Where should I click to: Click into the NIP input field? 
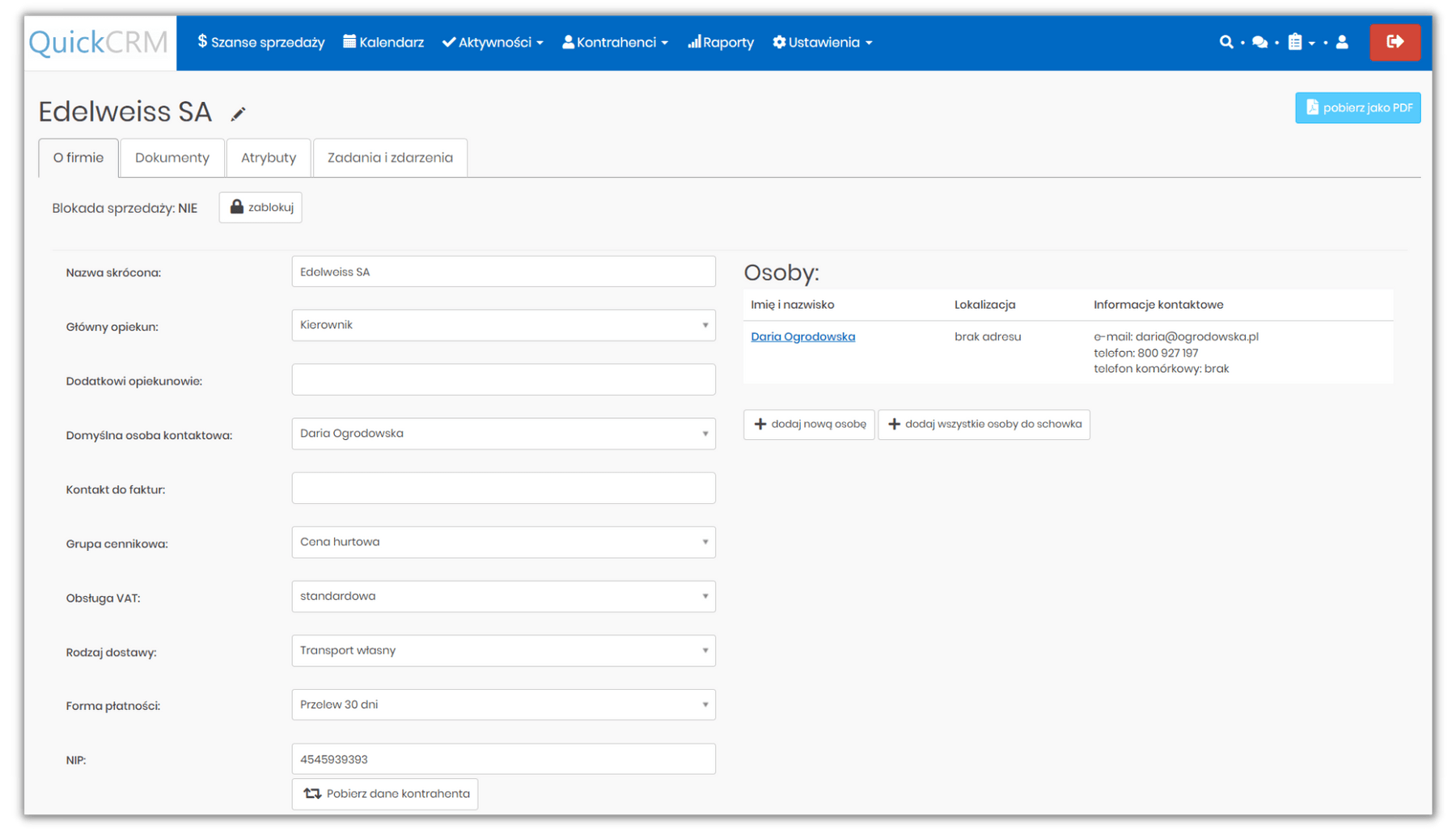coord(503,759)
